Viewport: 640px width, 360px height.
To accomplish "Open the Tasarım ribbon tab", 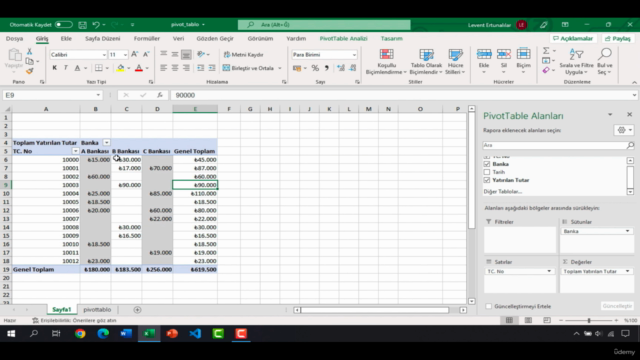I will 391,38.
